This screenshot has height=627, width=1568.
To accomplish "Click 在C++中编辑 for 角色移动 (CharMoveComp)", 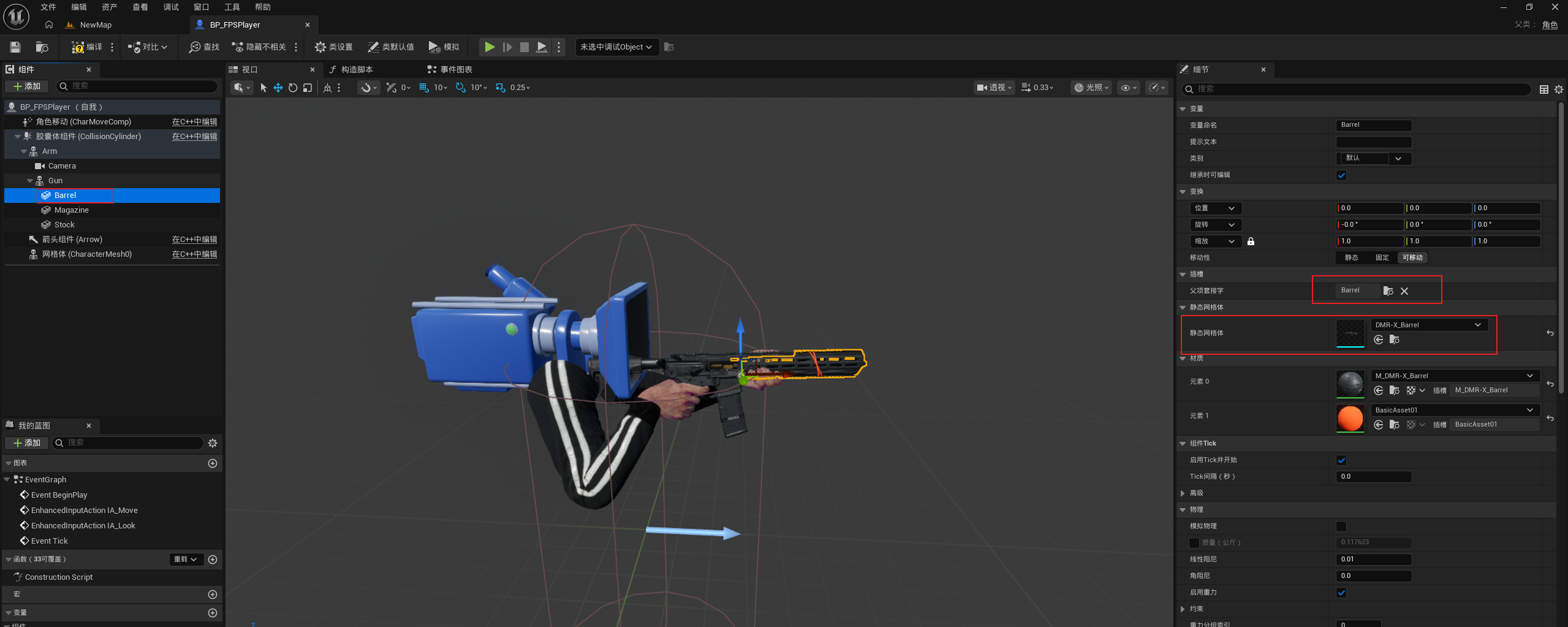I will [x=194, y=122].
